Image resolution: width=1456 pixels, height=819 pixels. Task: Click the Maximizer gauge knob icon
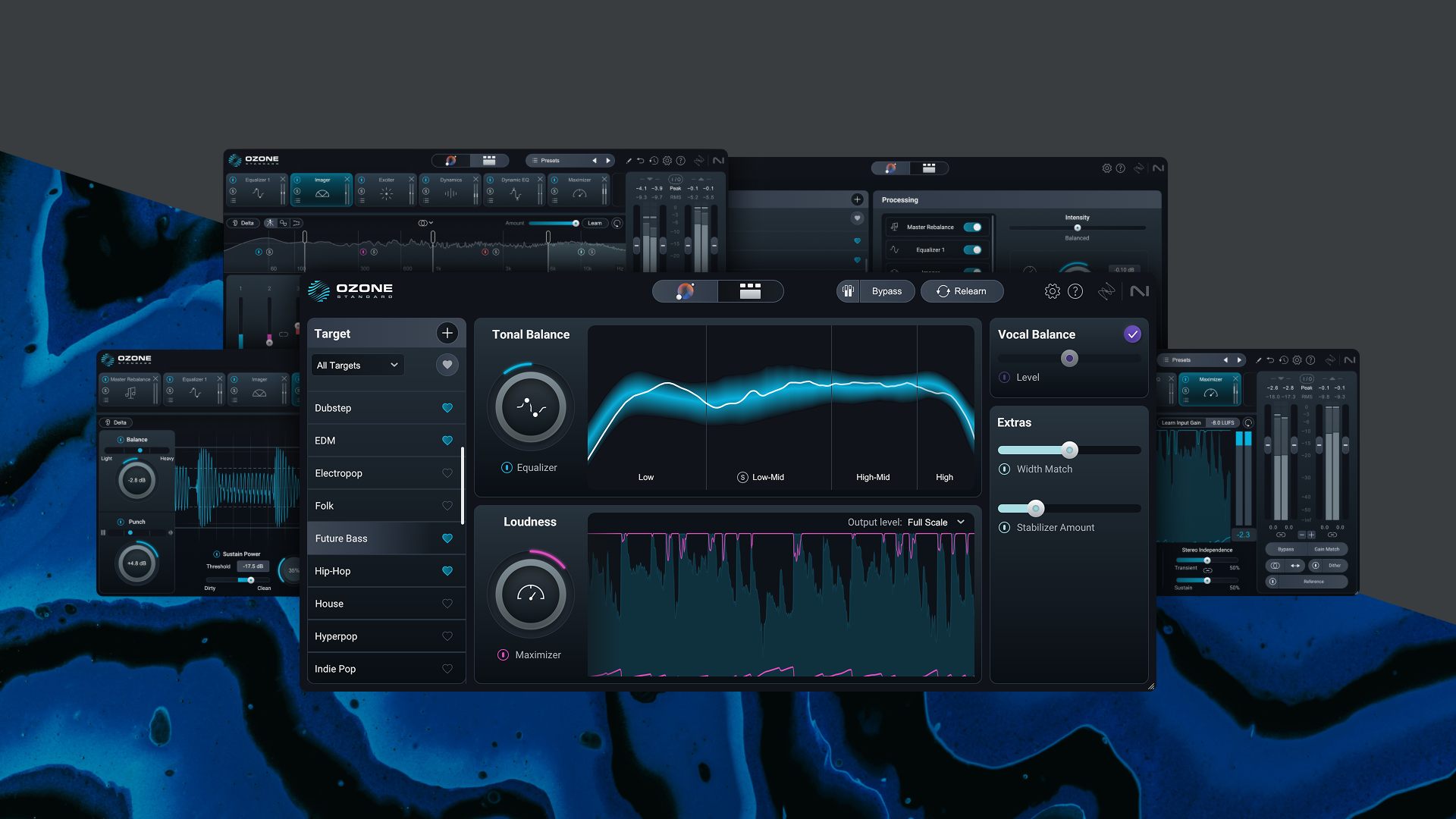[x=531, y=594]
